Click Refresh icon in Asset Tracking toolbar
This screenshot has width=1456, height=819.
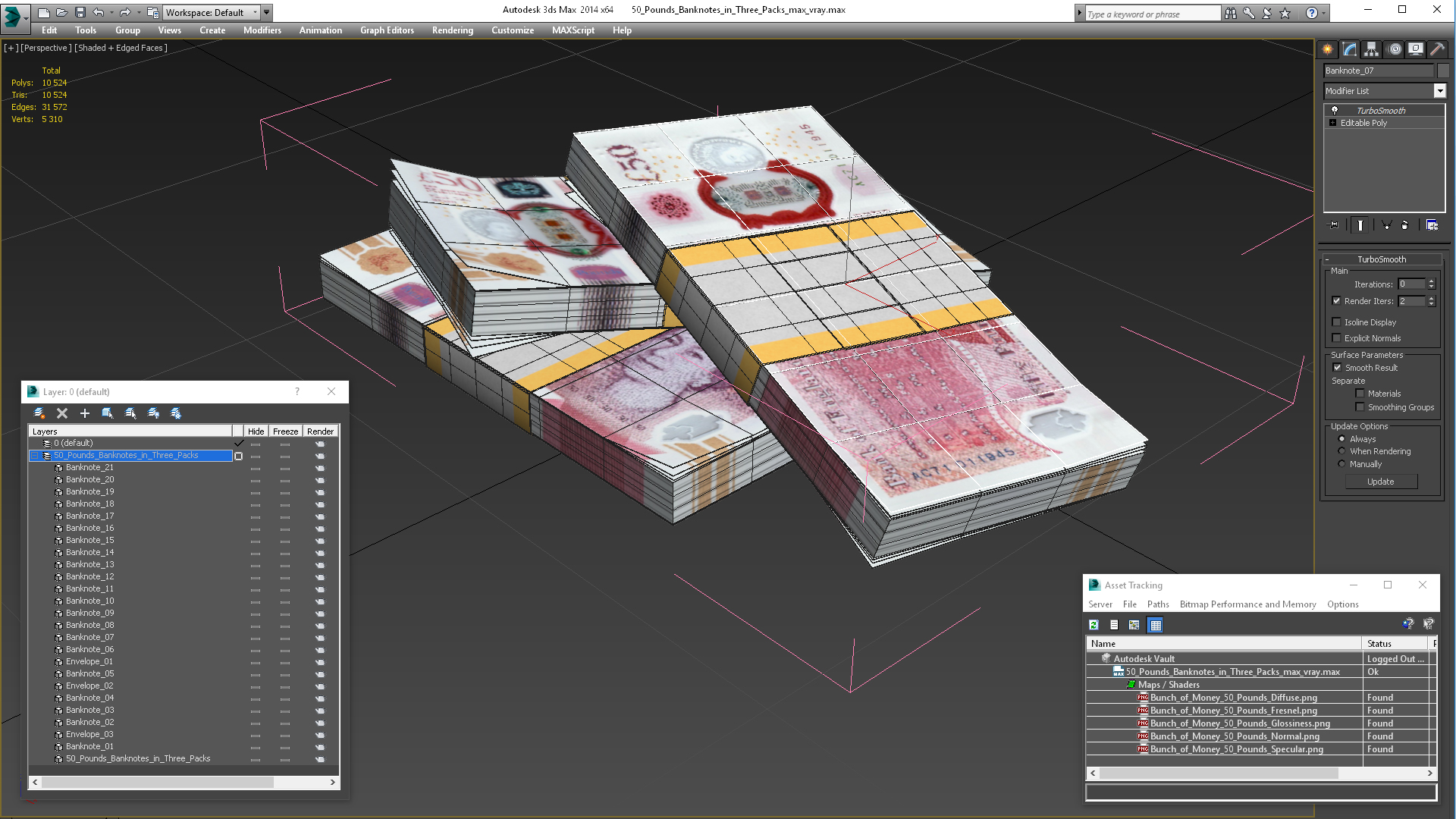(x=1094, y=625)
